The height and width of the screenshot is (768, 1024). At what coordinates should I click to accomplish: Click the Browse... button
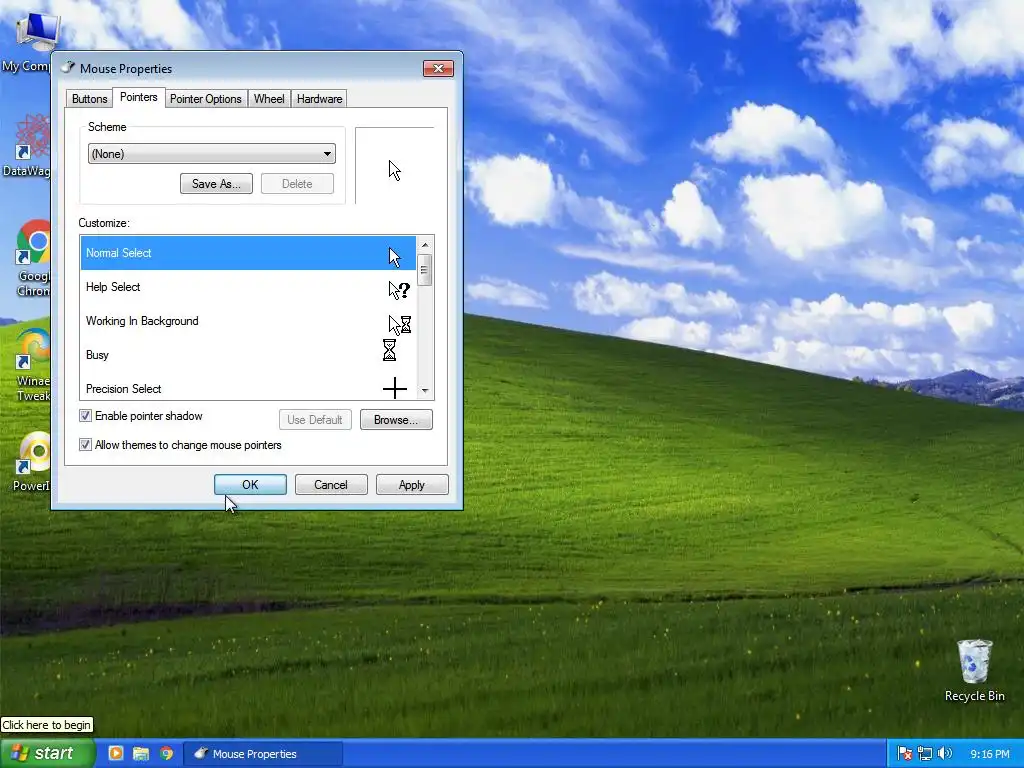pos(396,419)
